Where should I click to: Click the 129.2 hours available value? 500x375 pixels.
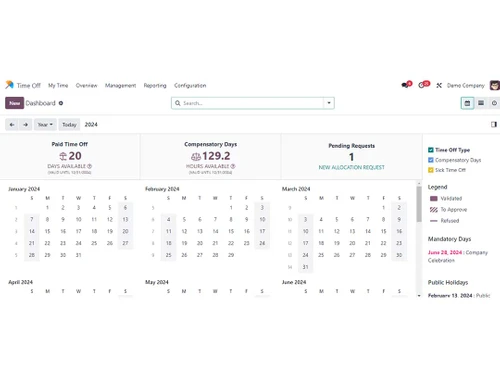[x=216, y=156]
